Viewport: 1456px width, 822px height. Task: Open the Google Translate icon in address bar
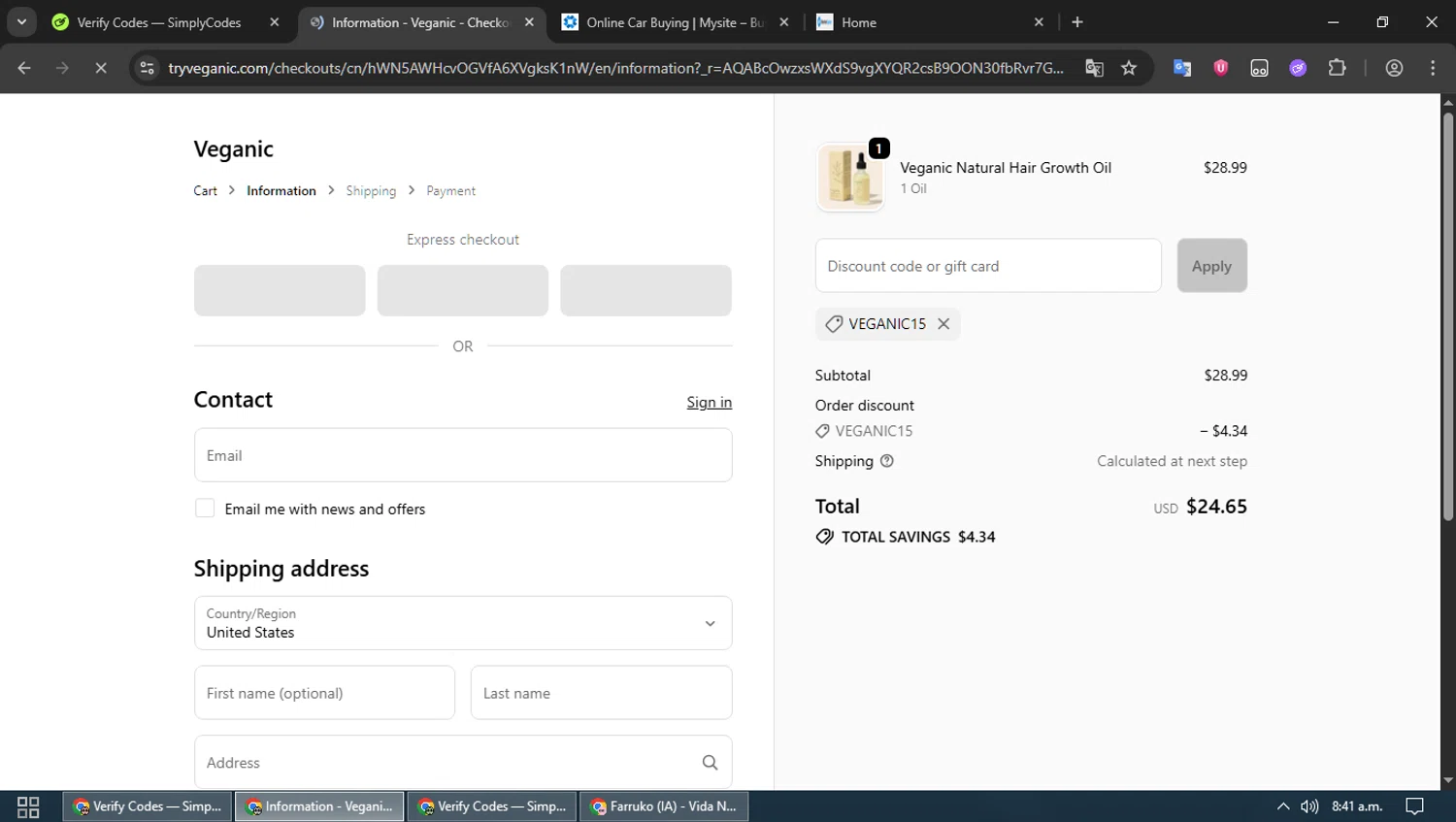tap(1094, 68)
